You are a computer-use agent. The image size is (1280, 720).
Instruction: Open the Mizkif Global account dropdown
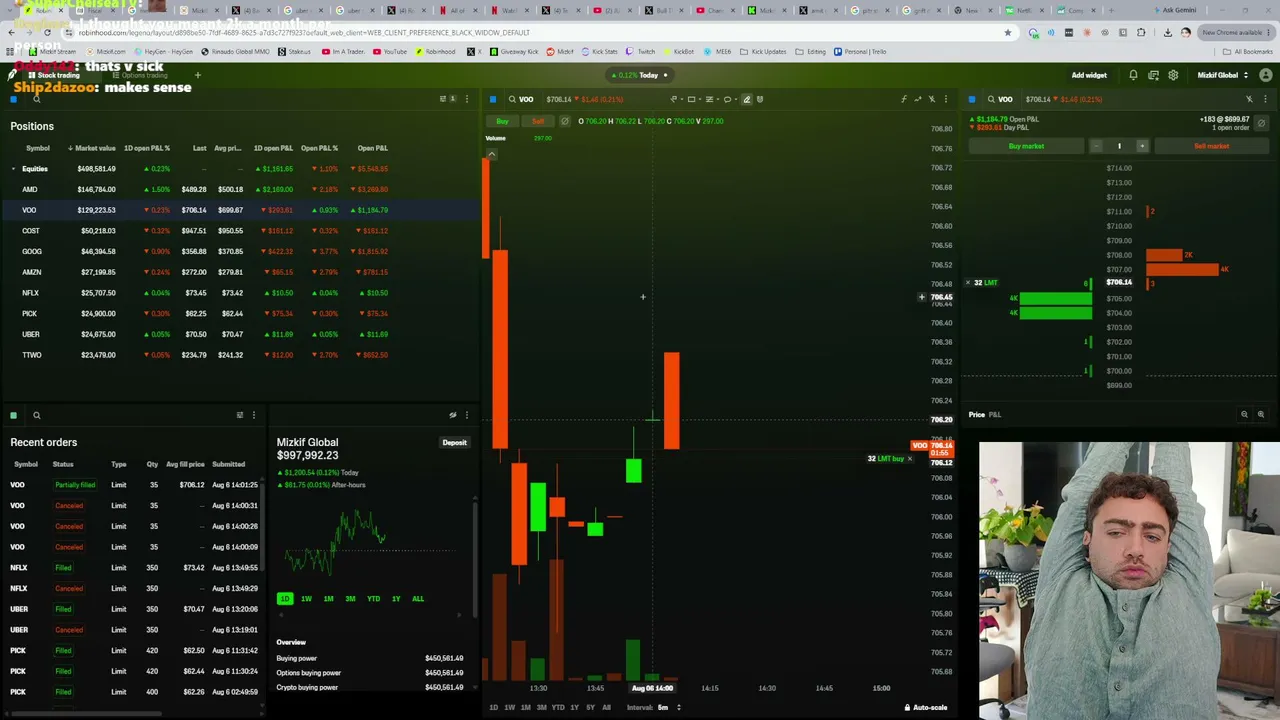click(1222, 75)
